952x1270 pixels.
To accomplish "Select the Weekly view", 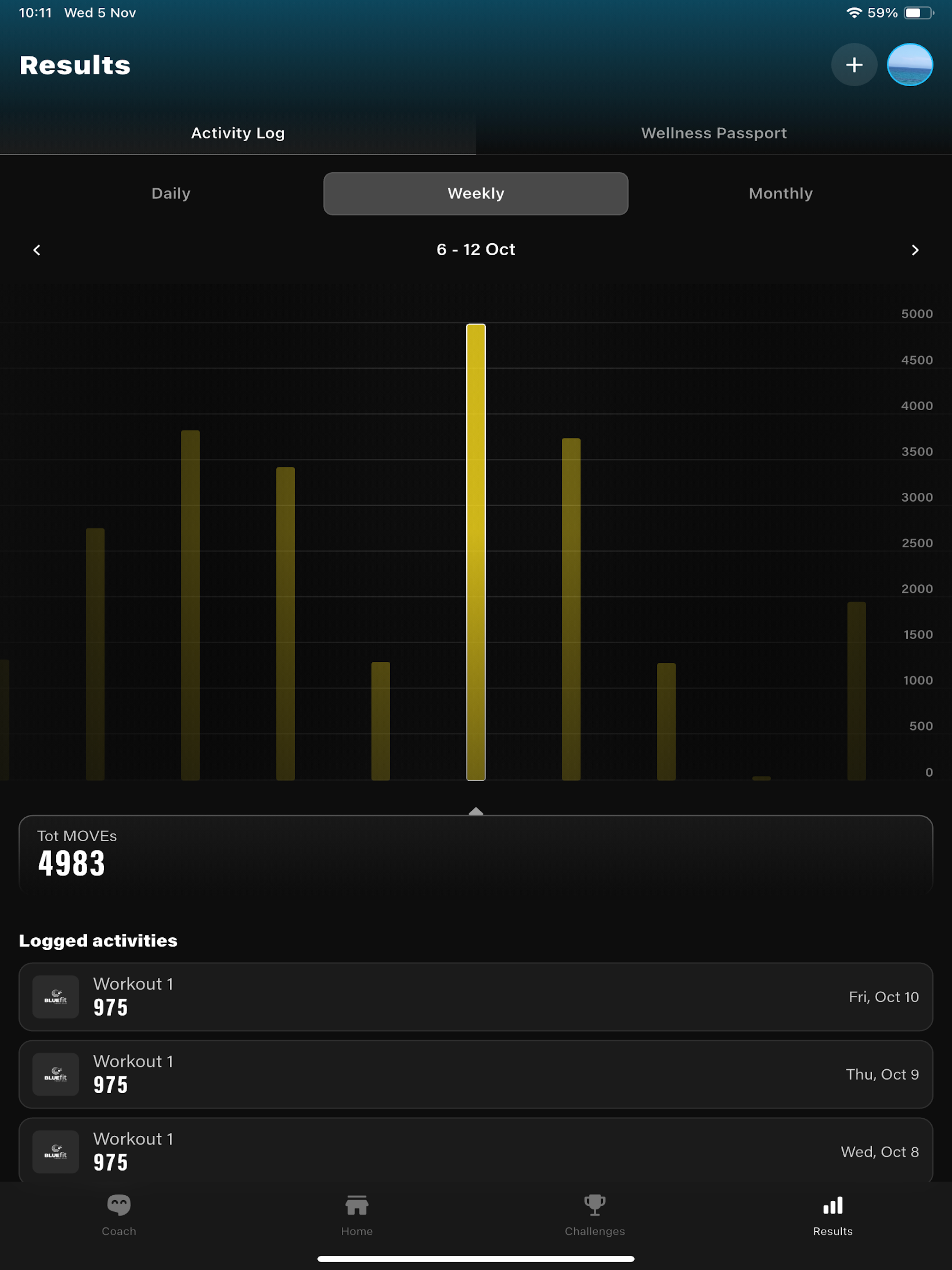I will (476, 193).
